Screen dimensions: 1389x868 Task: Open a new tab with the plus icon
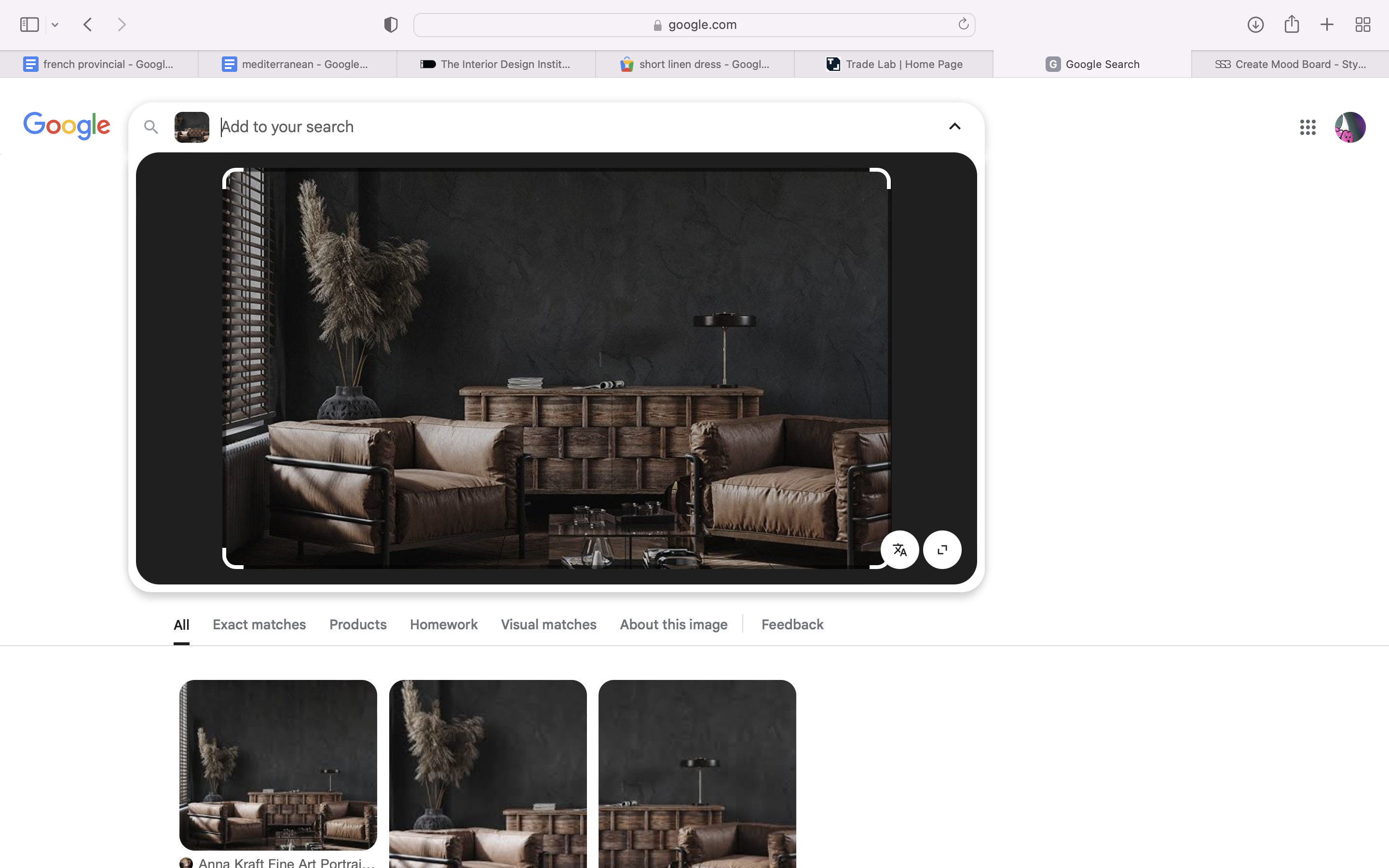1326,25
